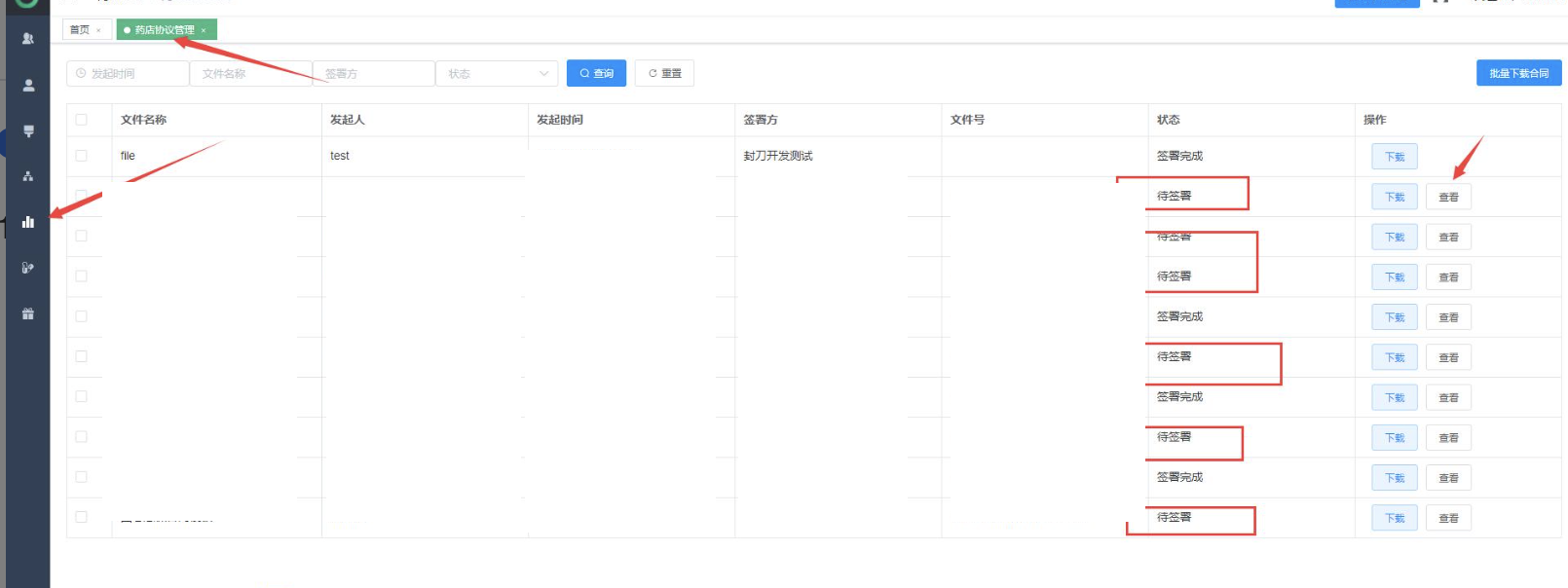
Task: Check the checkbox for the file row
Action: (x=81, y=156)
